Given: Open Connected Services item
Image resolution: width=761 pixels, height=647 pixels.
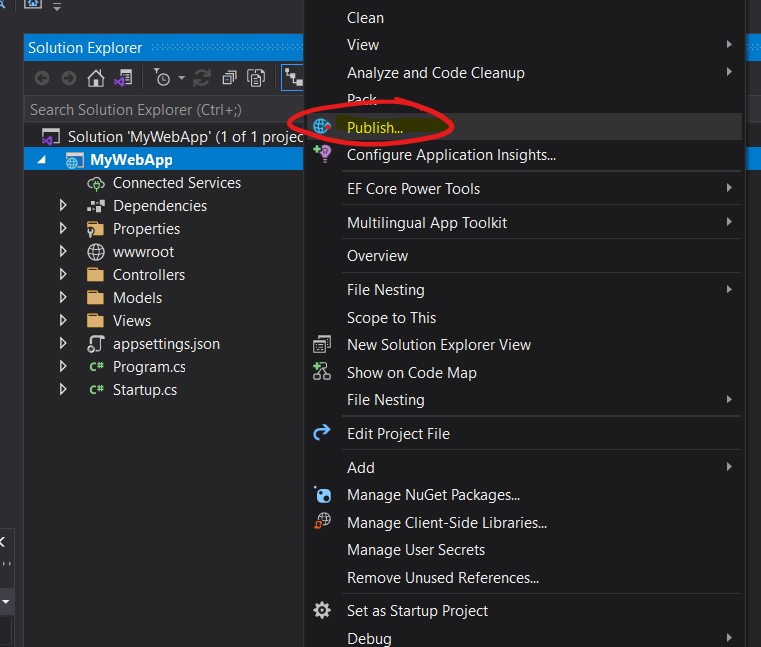Looking at the screenshot, I should [177, 183].
